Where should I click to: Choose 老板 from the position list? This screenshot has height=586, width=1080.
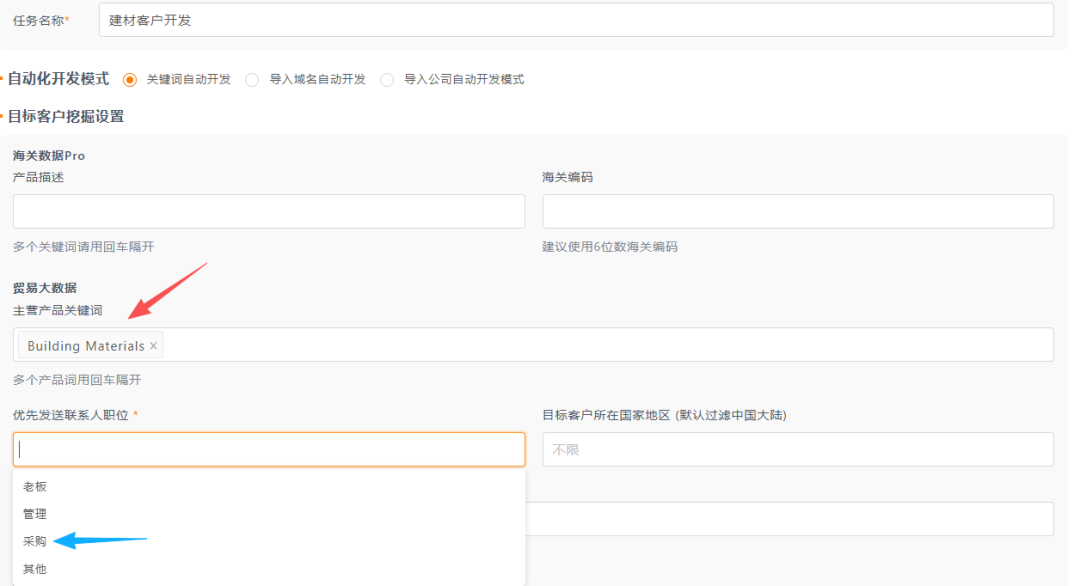click(x=269, y=487)
